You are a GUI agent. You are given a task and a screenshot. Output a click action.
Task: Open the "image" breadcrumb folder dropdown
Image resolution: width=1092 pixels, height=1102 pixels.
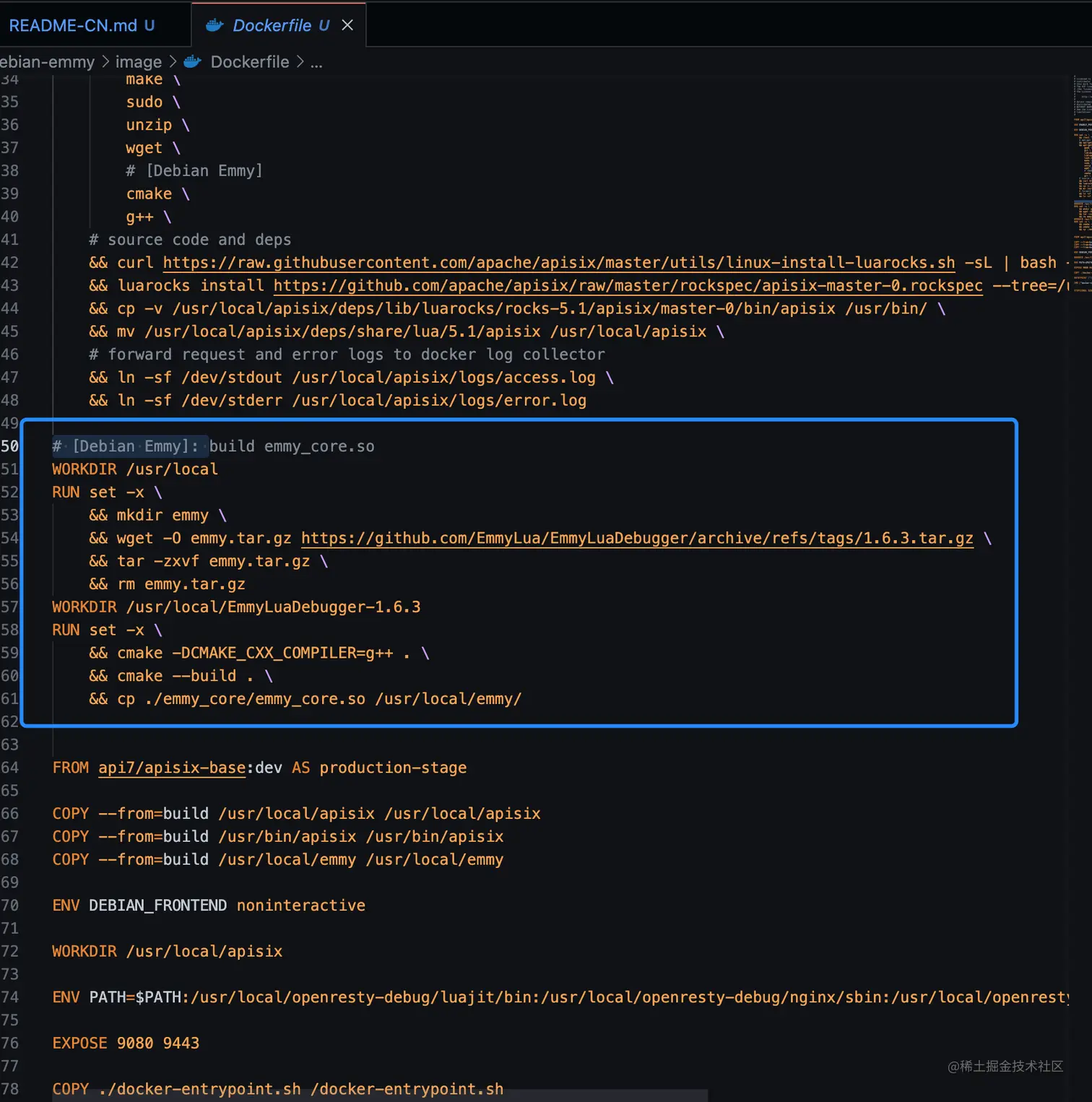click(138, 61)
